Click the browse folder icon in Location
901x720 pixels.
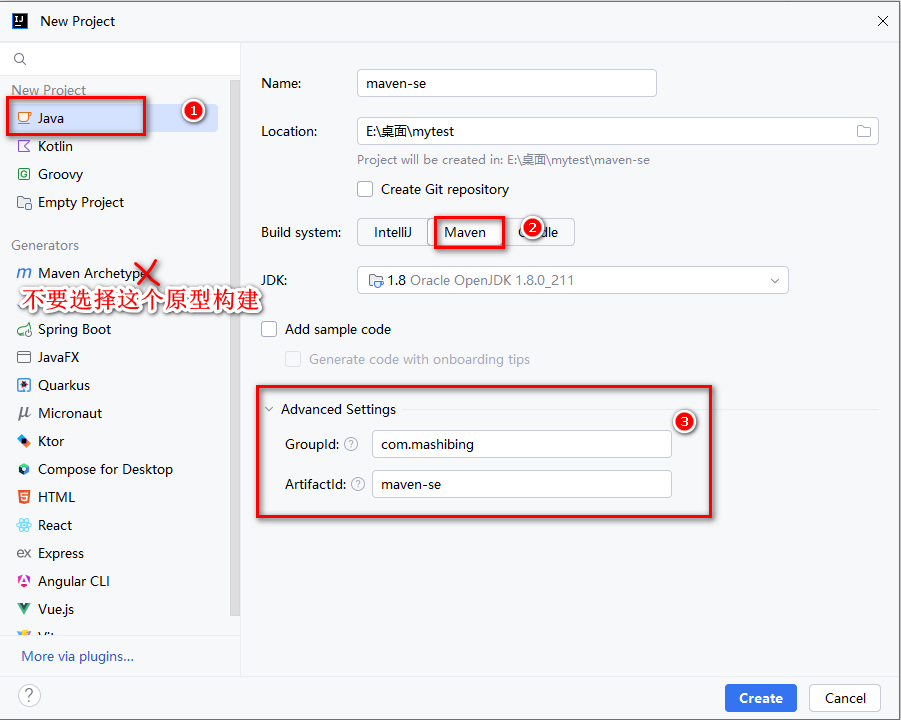click(864, 131)
